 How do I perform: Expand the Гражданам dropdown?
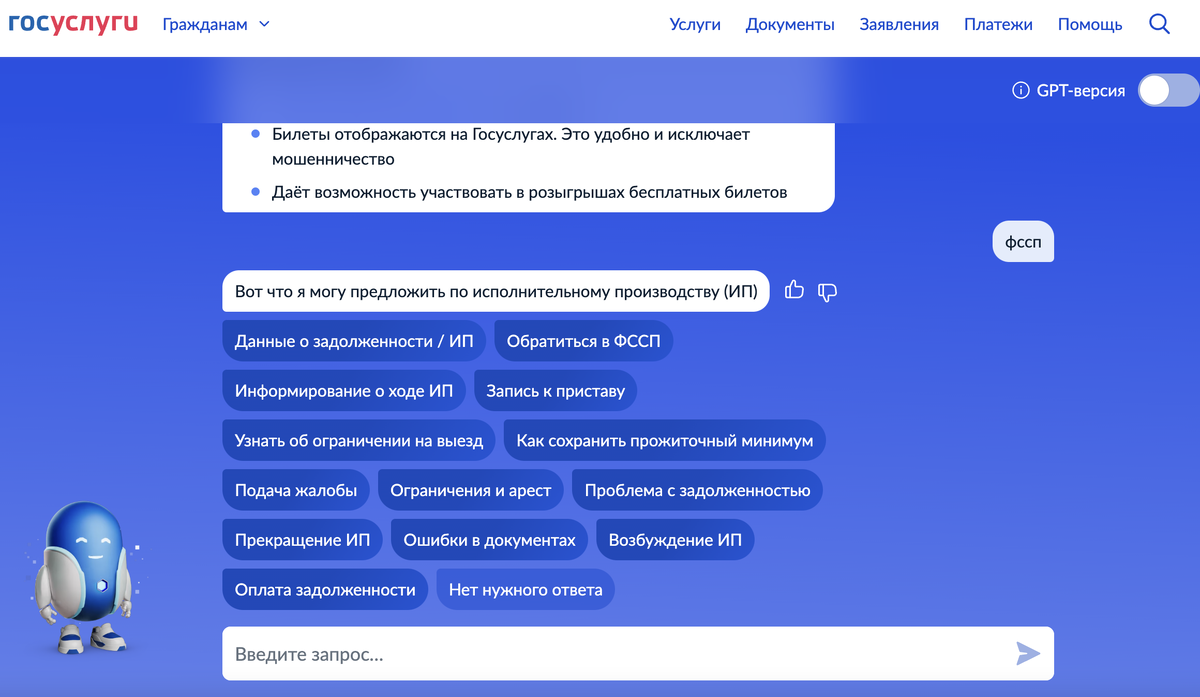tap(216, 24)
